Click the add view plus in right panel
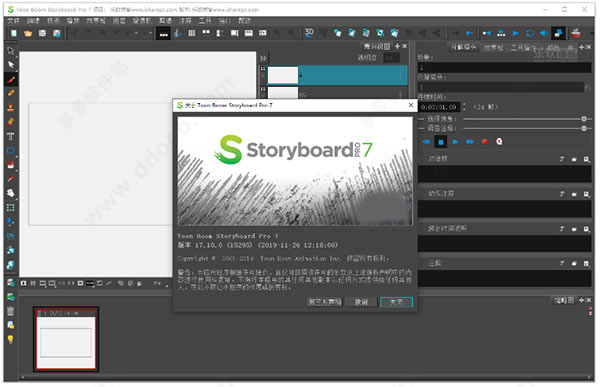The height and width of the screenshot is (387, 600). click(582, 47)
